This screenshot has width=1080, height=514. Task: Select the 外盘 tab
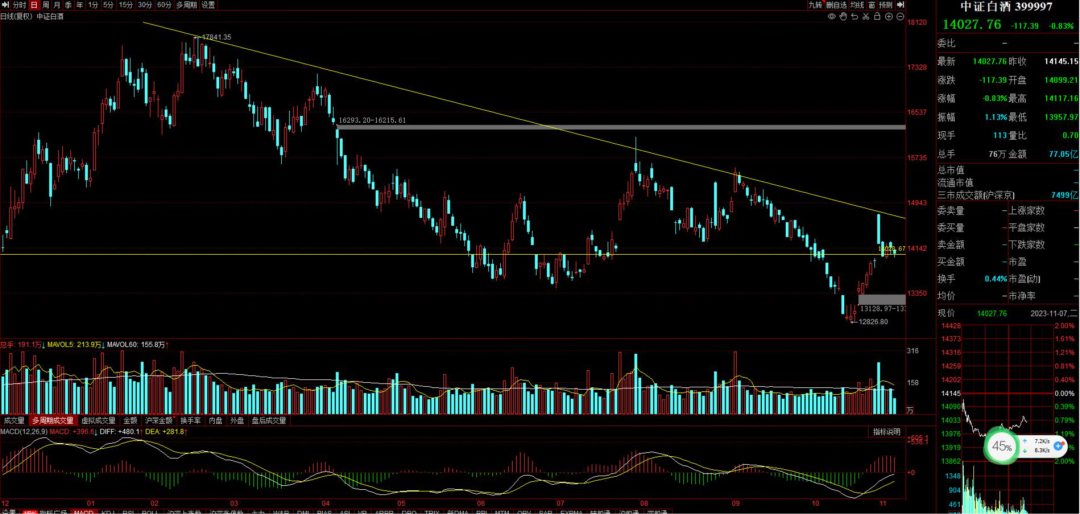237,420
